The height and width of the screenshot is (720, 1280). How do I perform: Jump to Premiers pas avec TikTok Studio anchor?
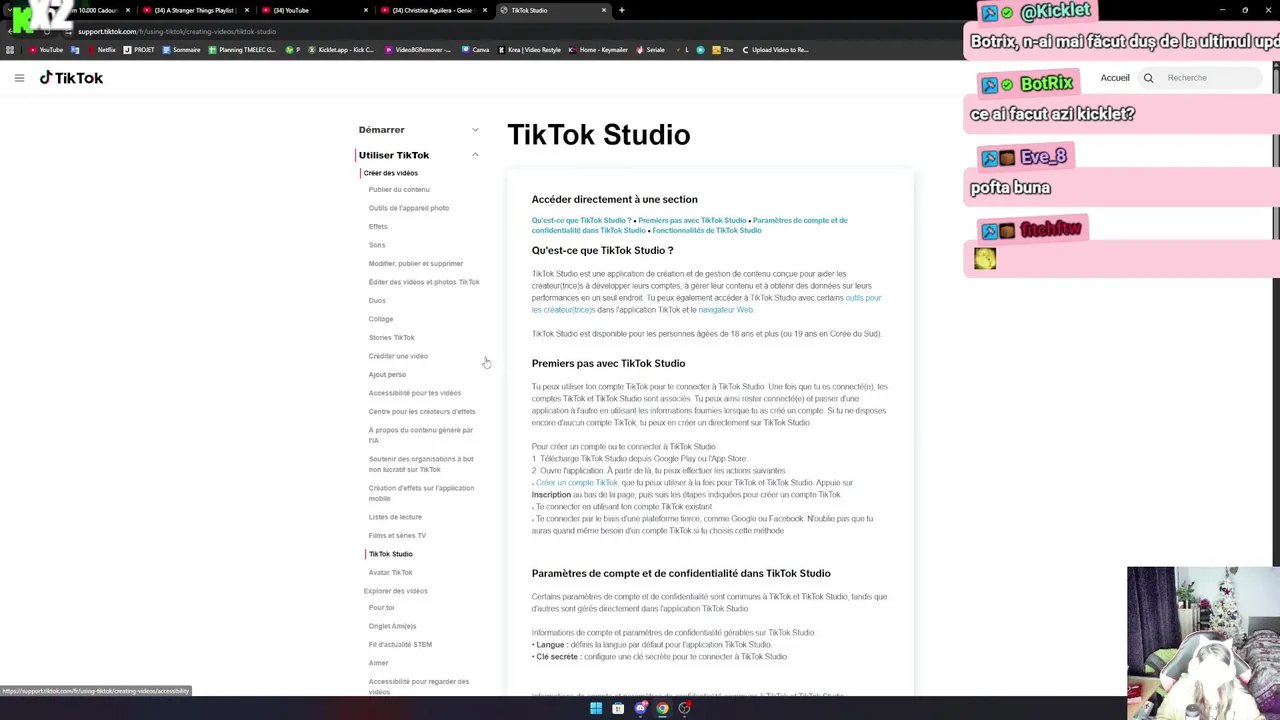pyautogui.click(x=692, y=220)
